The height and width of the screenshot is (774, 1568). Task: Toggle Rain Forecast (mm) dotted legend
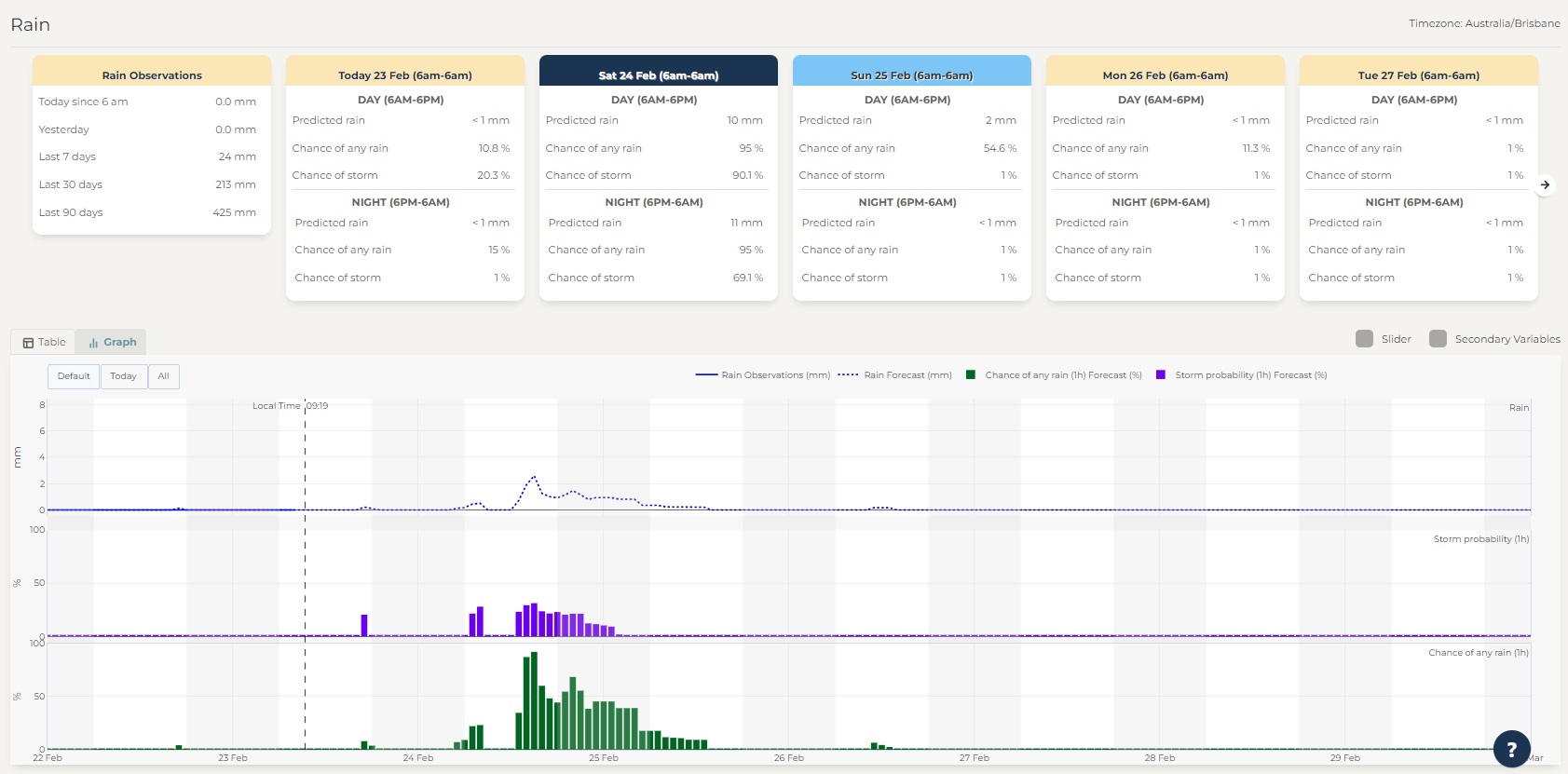[894, 375]
